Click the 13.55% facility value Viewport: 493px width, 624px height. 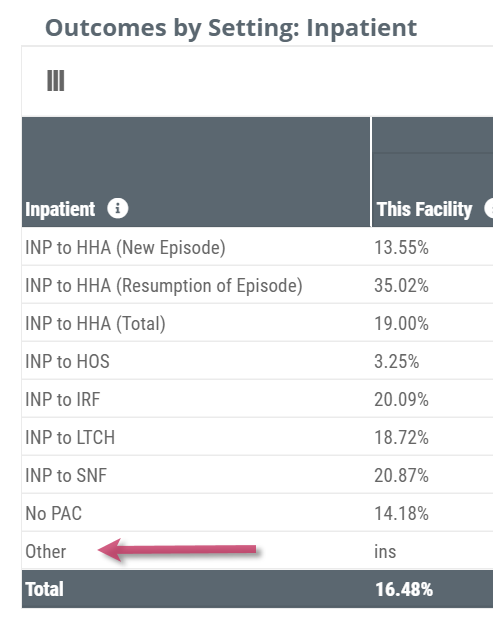pyautogui.click(x=401, y=248)
